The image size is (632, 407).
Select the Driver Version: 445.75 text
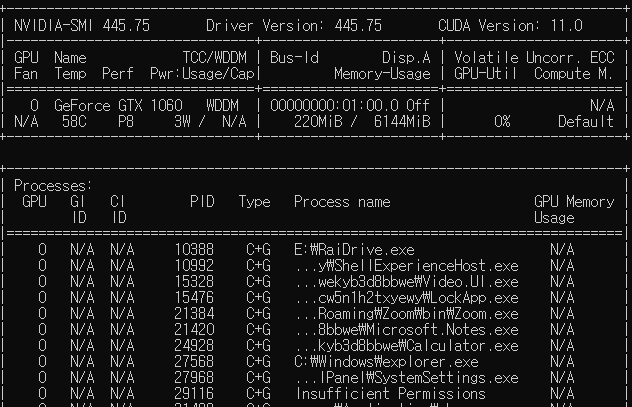point(294,26)
